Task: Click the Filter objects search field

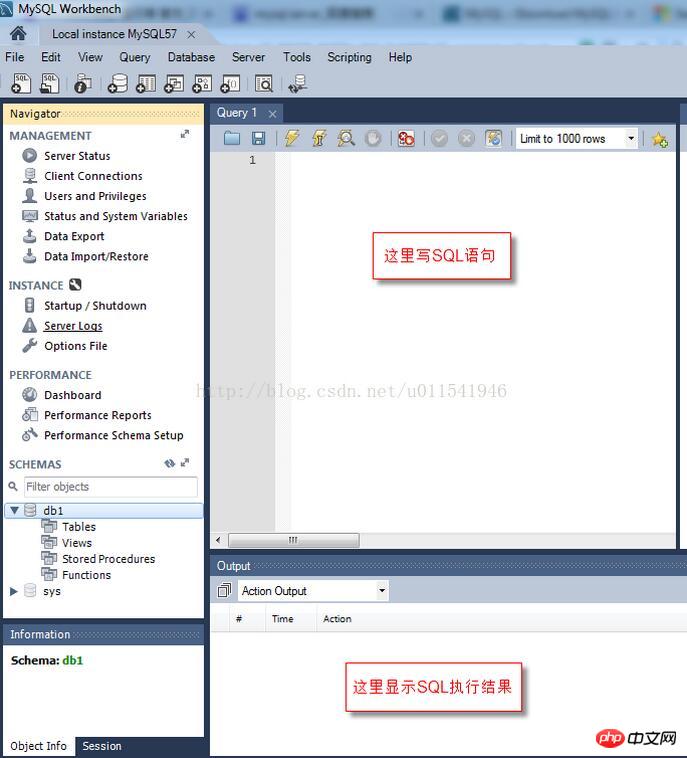Action: tap(111, 487)
